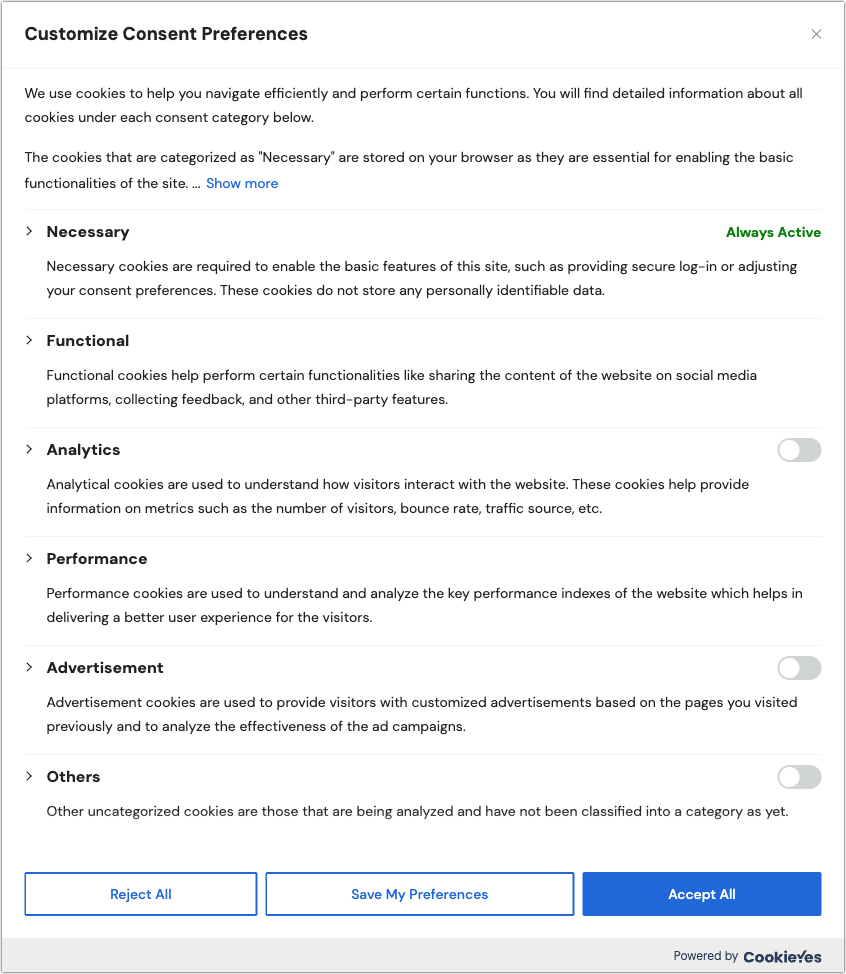The height and width of the screenshot is (974, 846).
Task: Expand the Advertisement category chevron
Action: click(x=29, y=667)
